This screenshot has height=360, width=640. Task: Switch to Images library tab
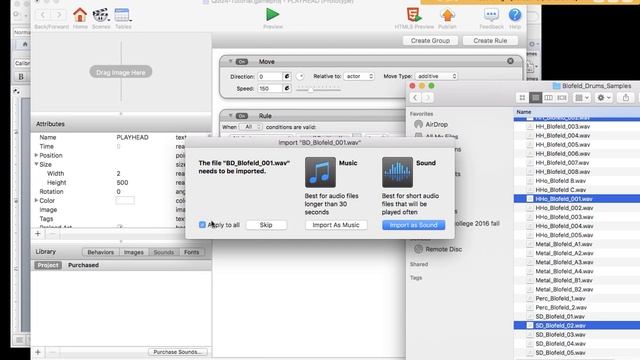tap(134, 252)
